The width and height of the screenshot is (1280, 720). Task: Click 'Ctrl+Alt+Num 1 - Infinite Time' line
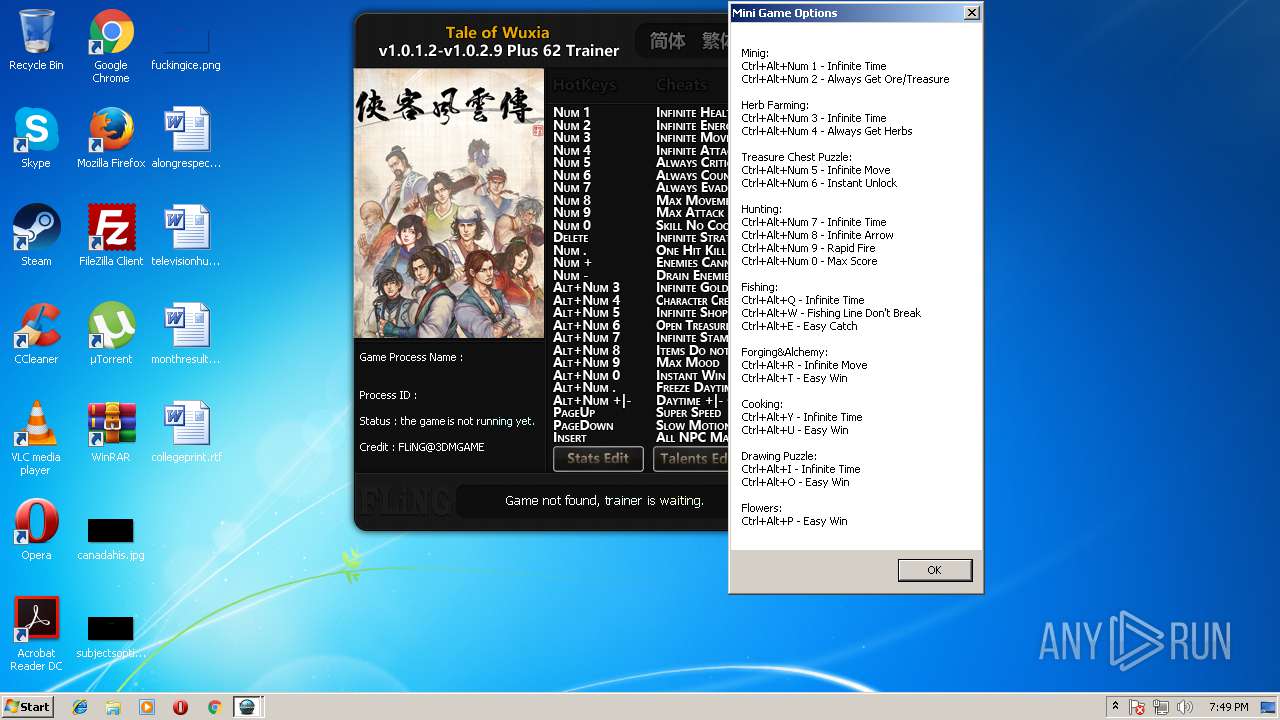[813, 66]
